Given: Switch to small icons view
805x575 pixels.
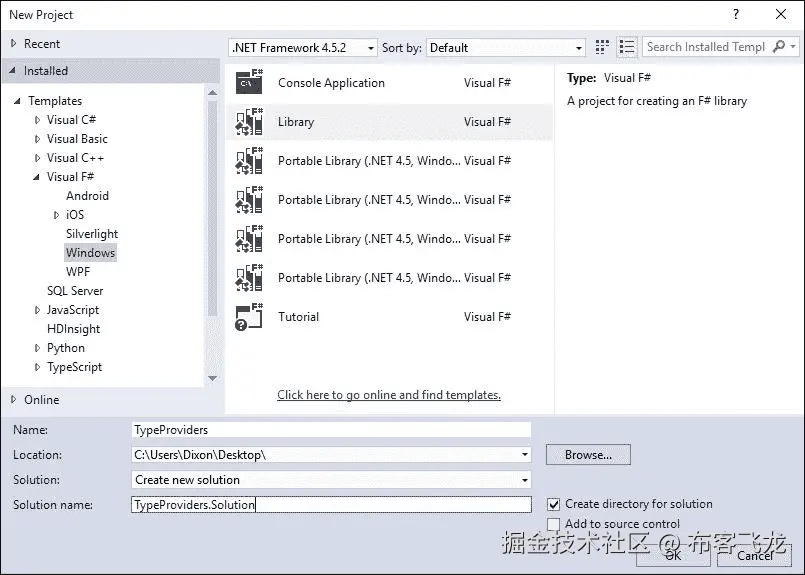Looking at the screenshot, I should point(602,47).
